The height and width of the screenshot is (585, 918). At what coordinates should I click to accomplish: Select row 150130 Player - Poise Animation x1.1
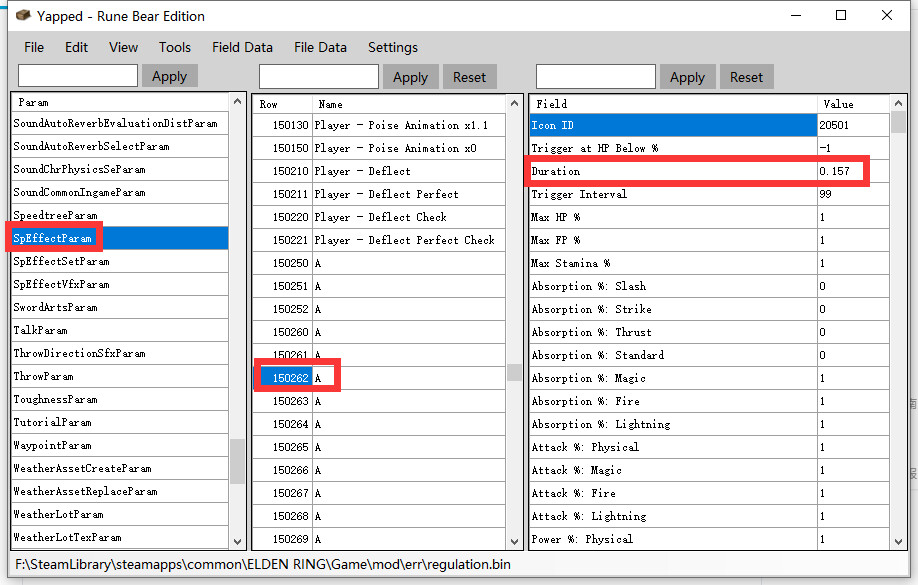(x=379, y=125)
